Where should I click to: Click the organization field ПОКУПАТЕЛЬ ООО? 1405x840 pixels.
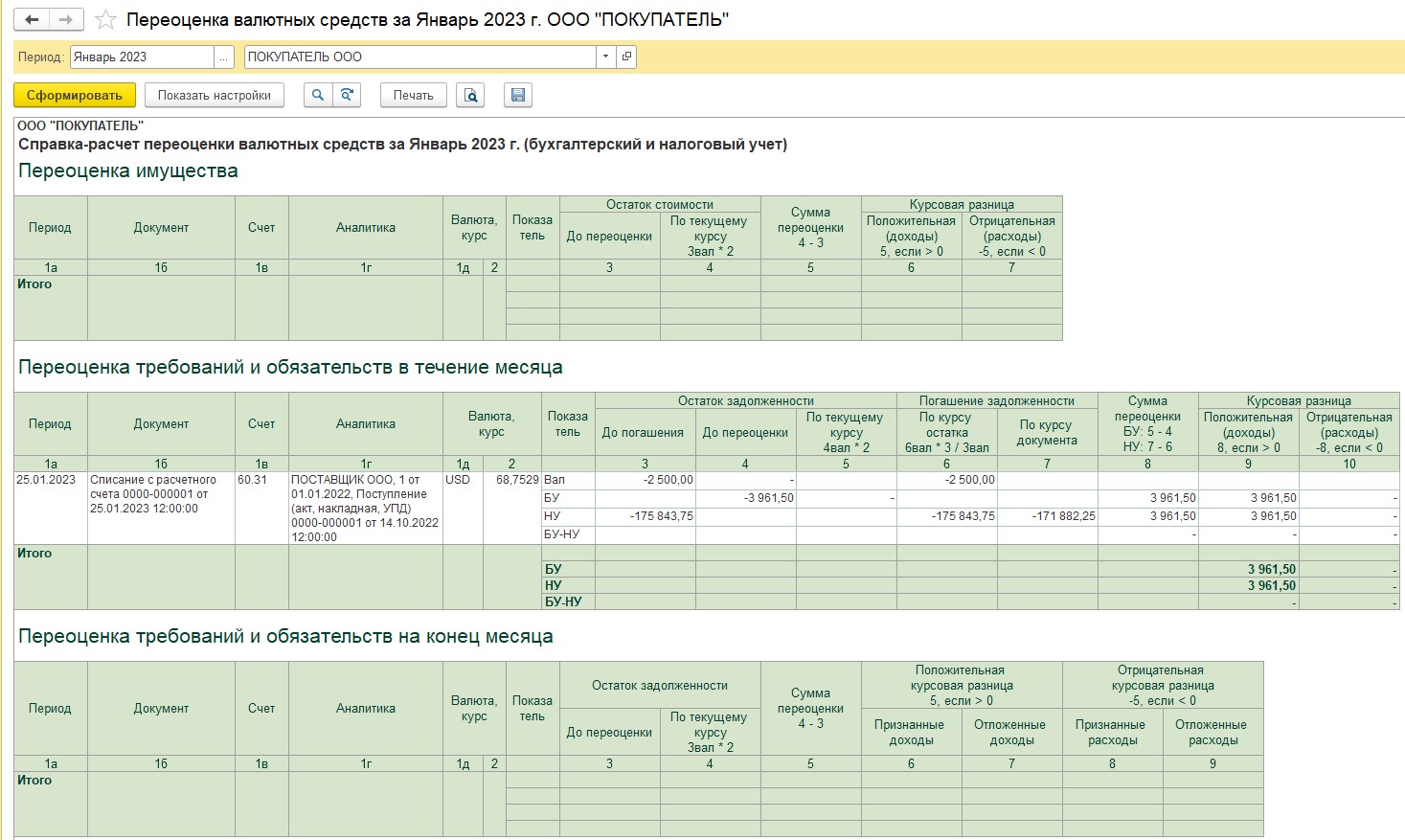coord(420,57)
